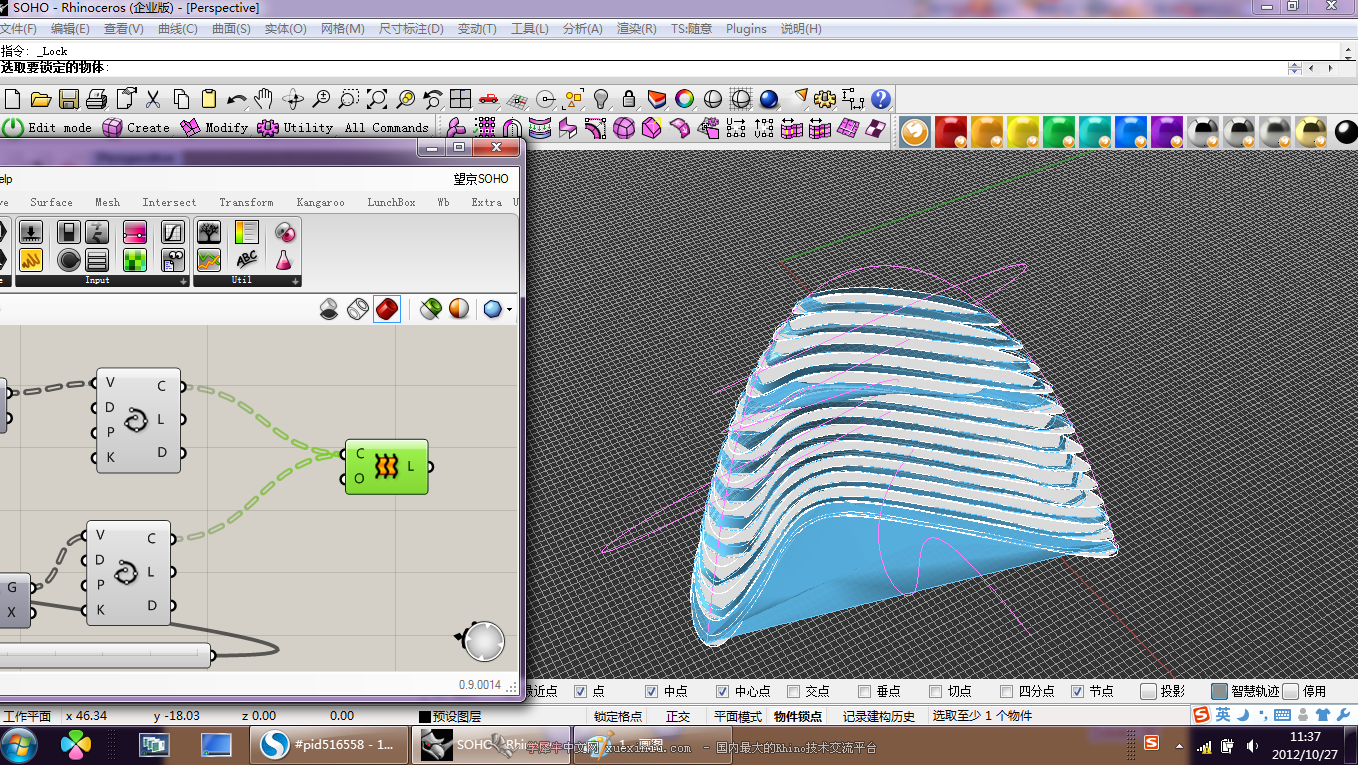Click the Modify toolbar button

click(x=214, y=128)
